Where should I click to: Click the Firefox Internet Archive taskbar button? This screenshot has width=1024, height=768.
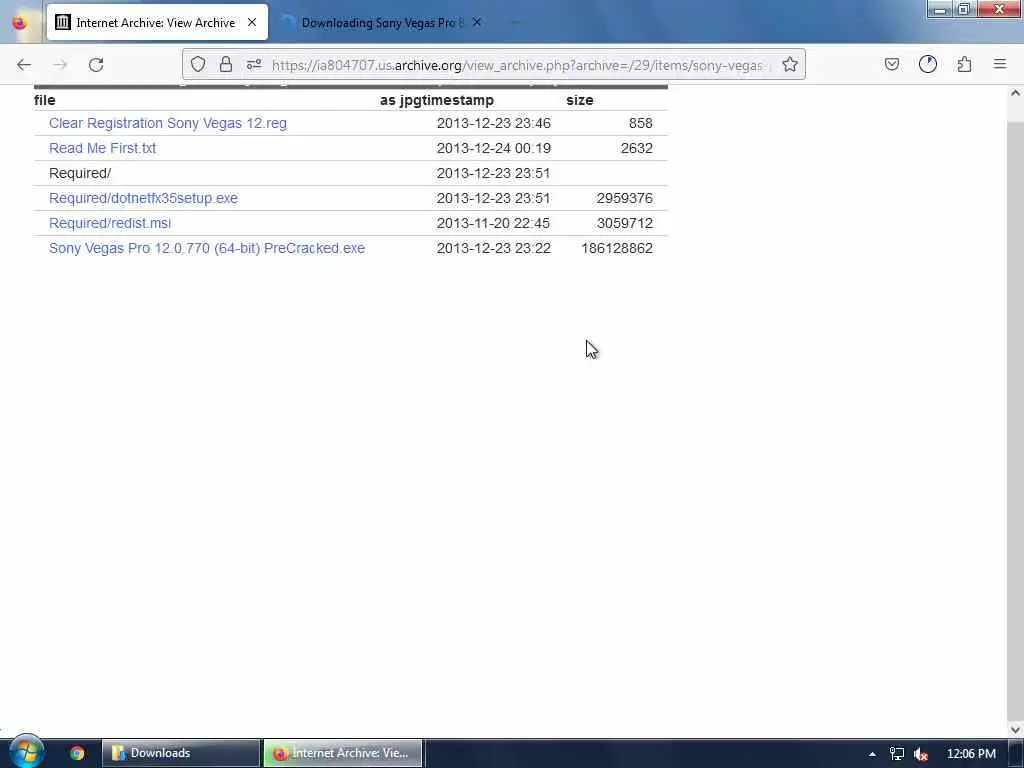coord(343,753)
